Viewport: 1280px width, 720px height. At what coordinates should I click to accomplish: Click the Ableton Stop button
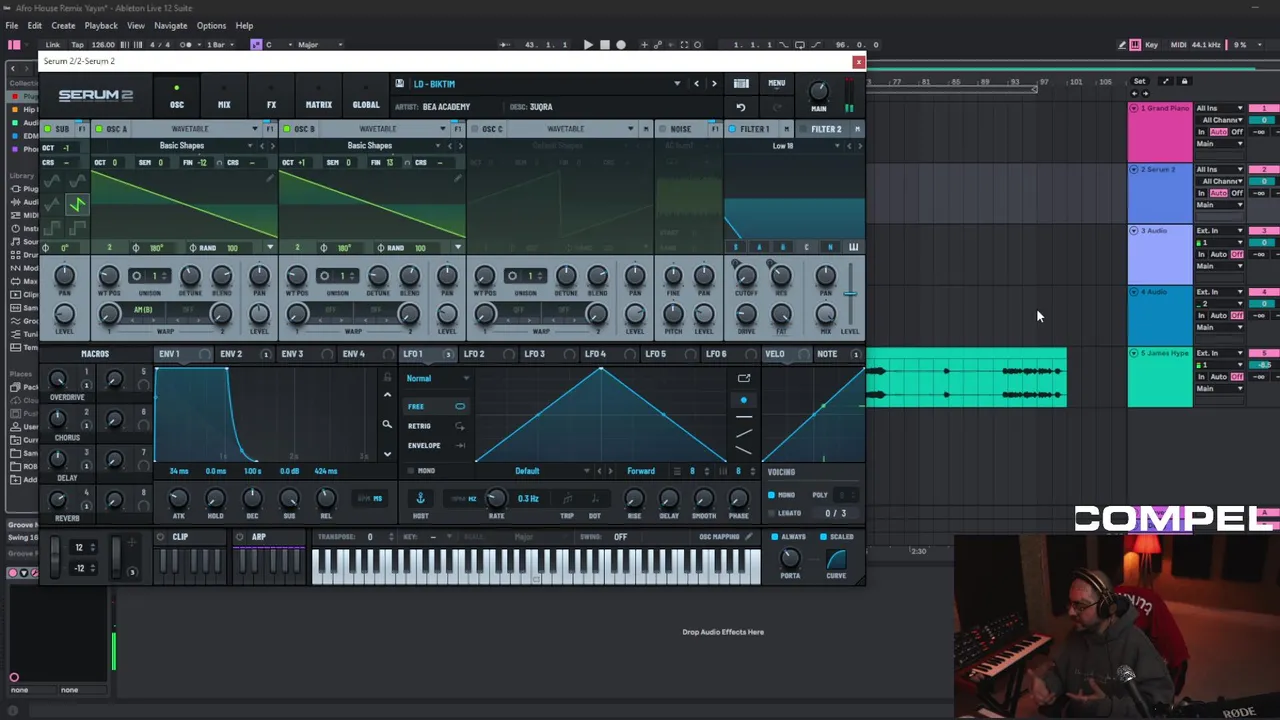604,44
